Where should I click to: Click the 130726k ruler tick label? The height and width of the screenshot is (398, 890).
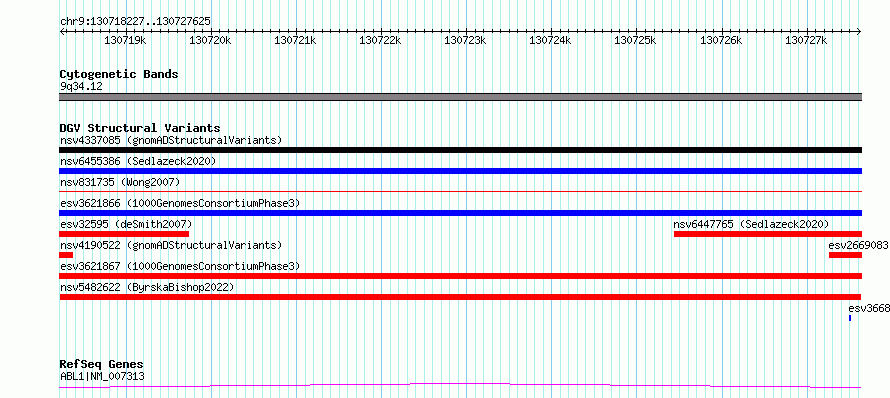[721, 40]
